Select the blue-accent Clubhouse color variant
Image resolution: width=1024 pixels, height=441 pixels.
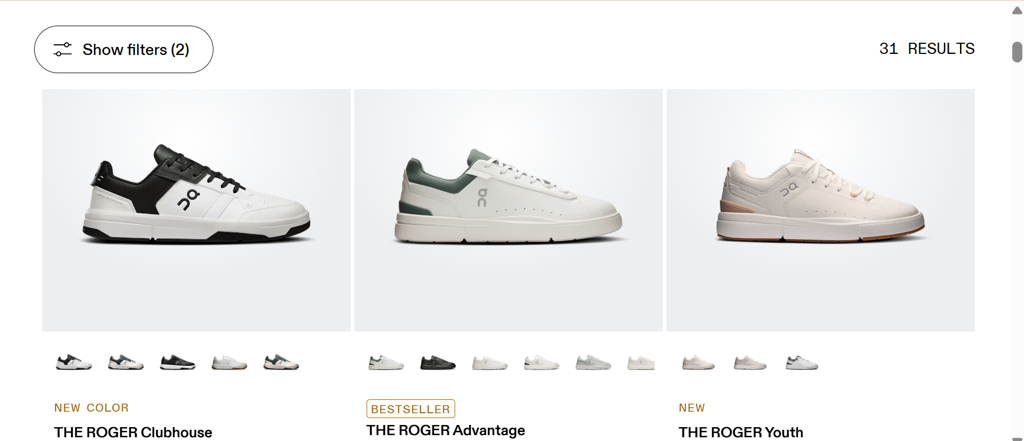(x=125, y=362)
